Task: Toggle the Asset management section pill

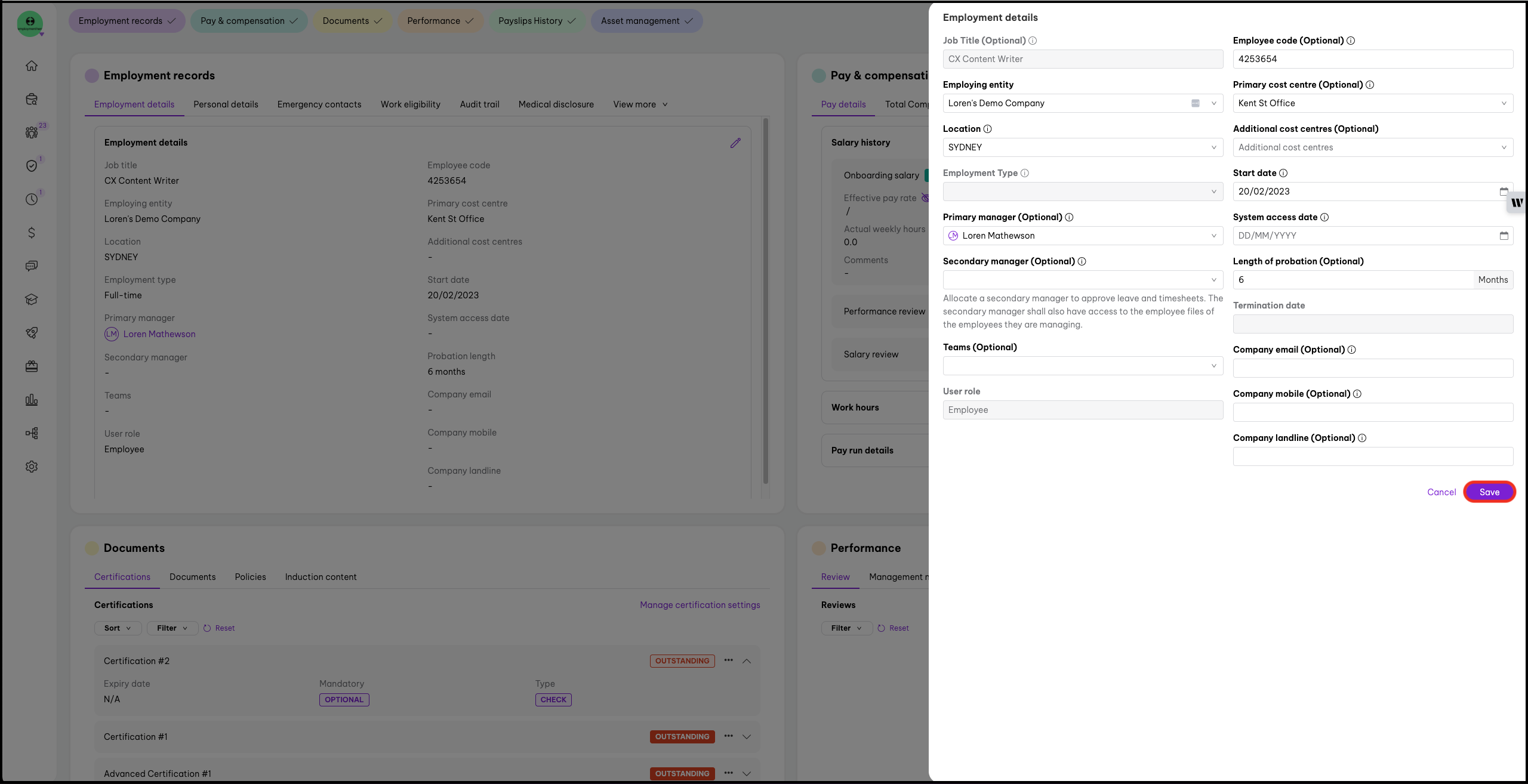Action: coord(646,21)
